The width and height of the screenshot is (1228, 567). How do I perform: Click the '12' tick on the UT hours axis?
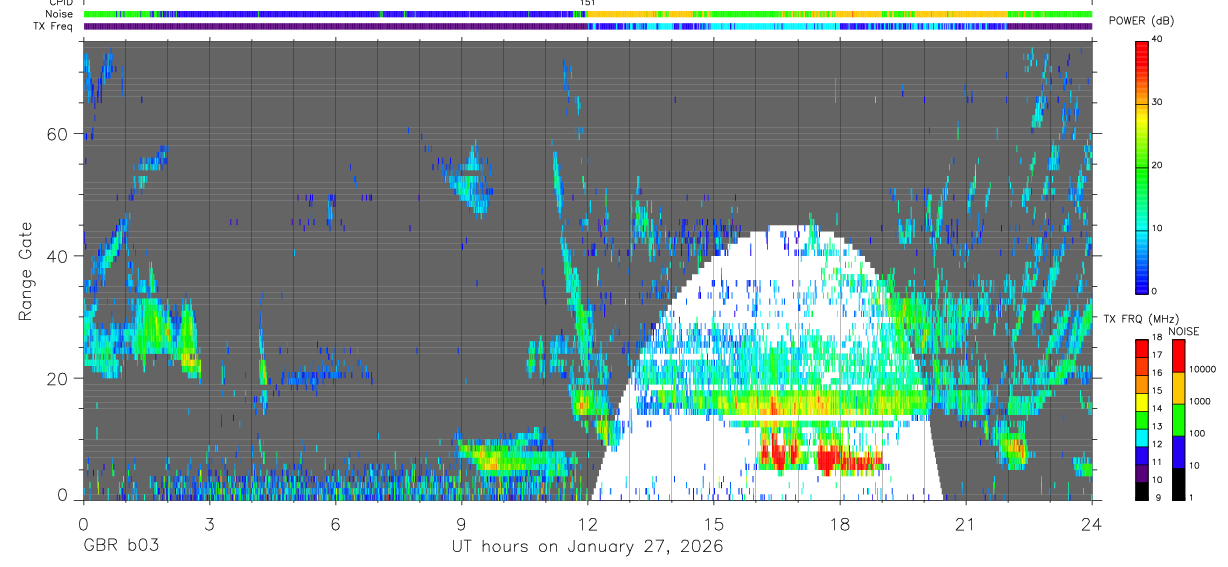pyautogui.click(x=588, y=523)
